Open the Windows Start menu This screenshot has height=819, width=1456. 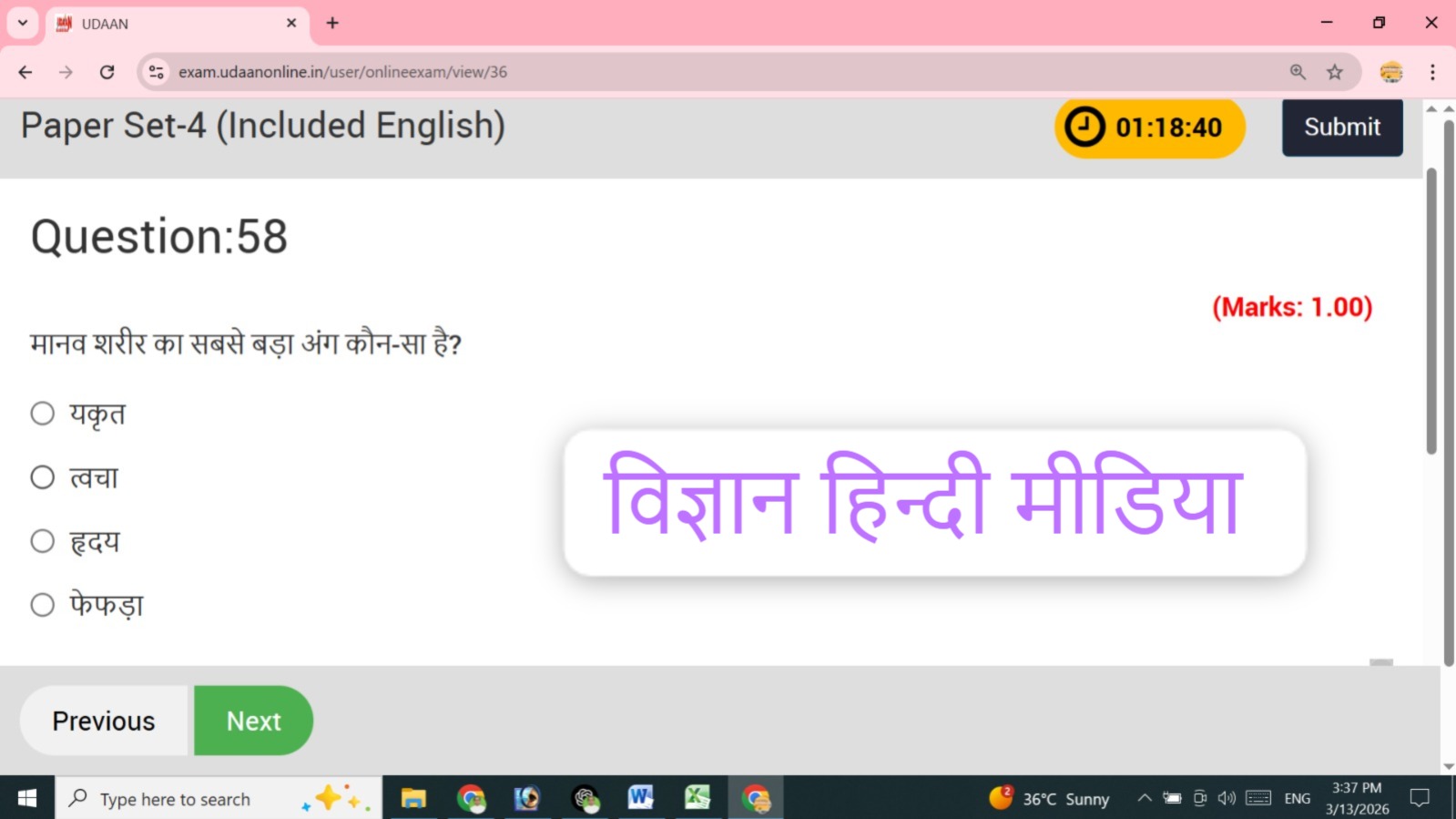coord(27,798)
